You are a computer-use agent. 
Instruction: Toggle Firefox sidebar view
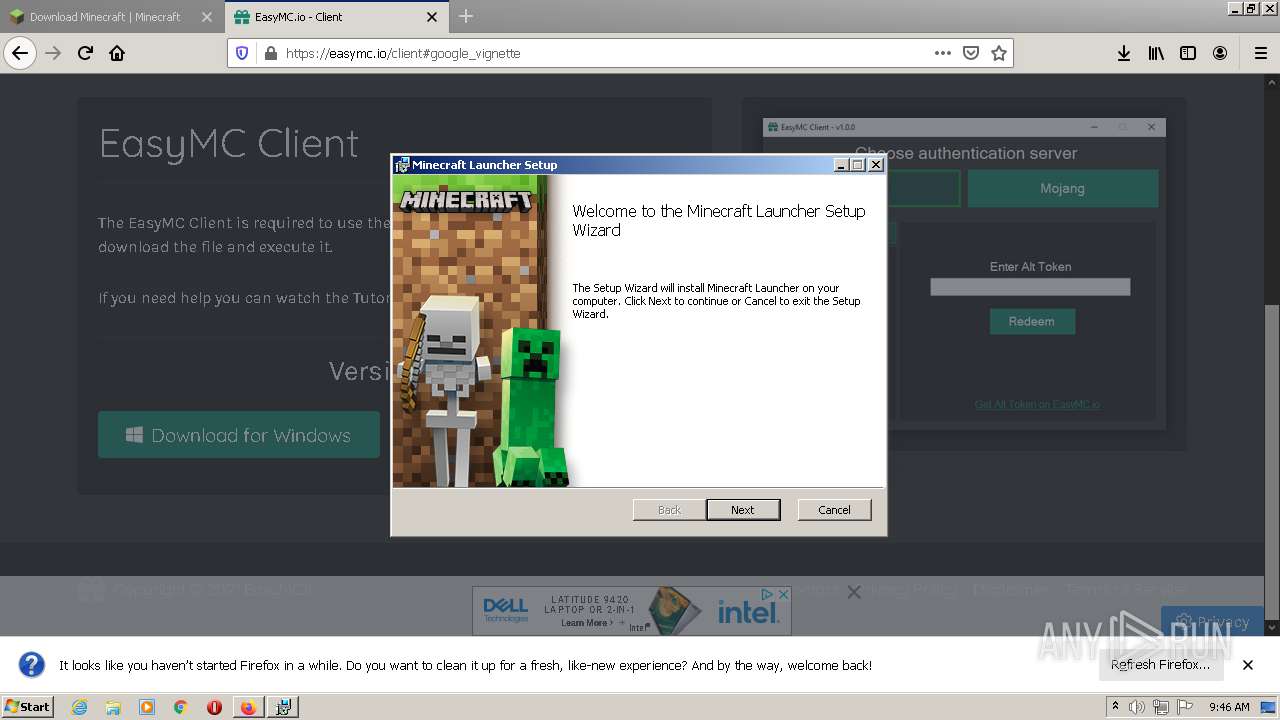(x=1188, y=53)
